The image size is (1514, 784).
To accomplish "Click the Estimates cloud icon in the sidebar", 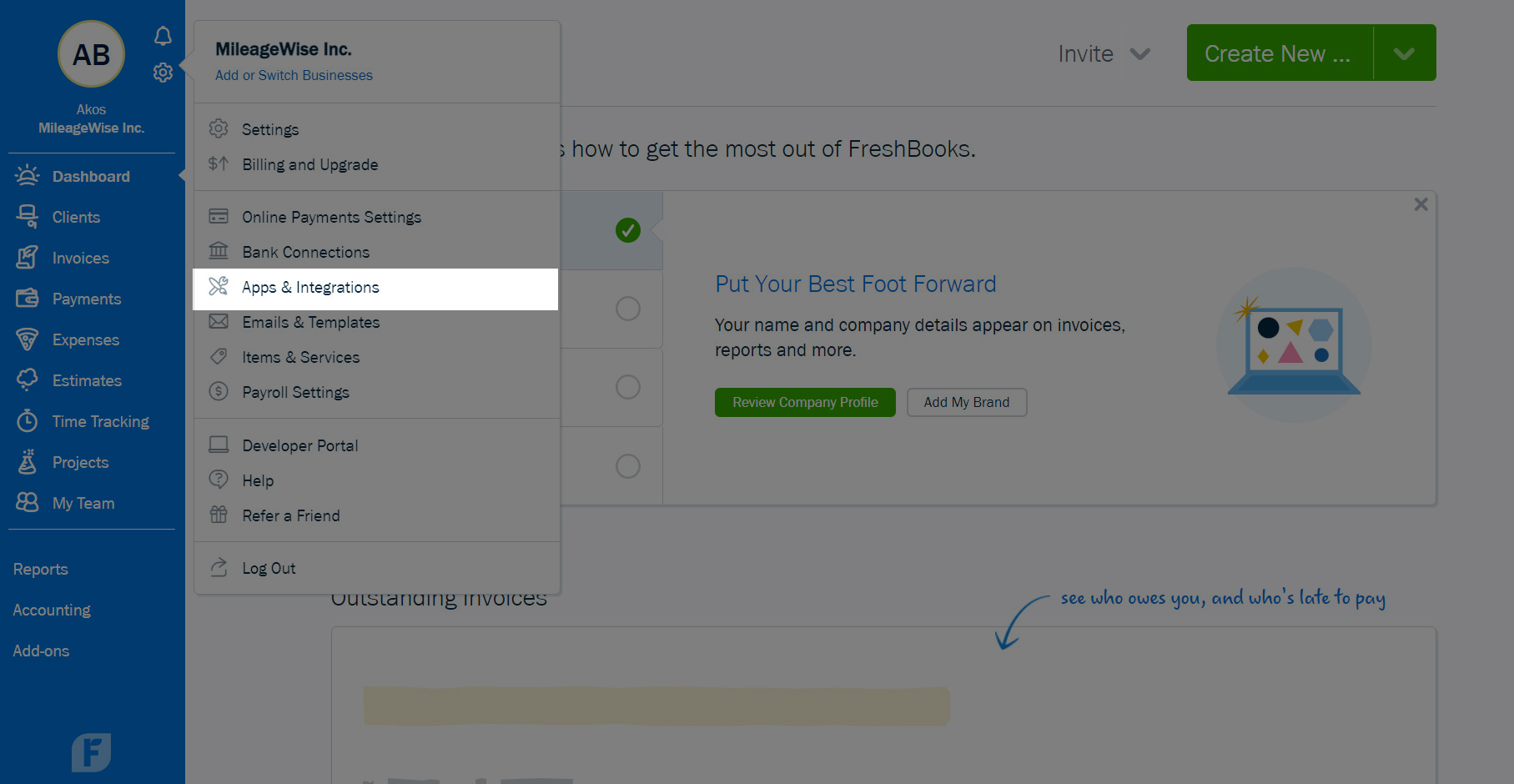I will 28,379.
